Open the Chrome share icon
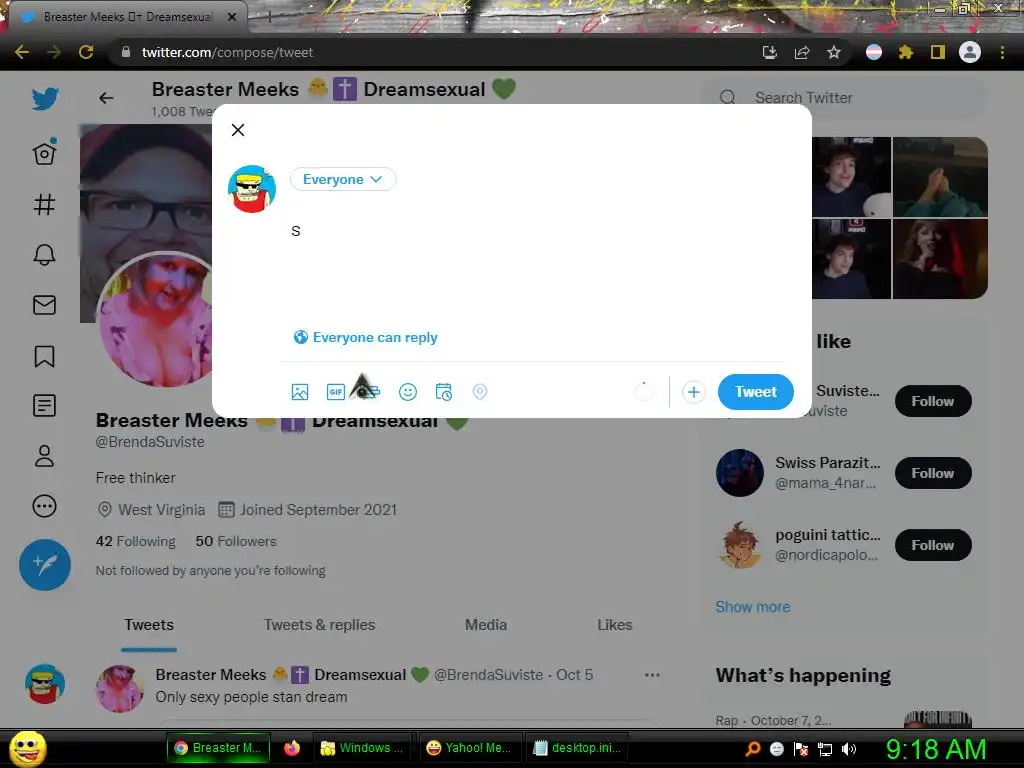Screen dimensions: 1024x768 (x=802, y=52)
